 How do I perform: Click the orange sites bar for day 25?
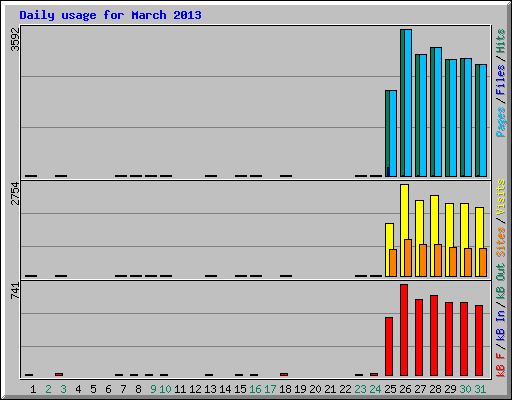pyautogui.click(x=393, y=263)
